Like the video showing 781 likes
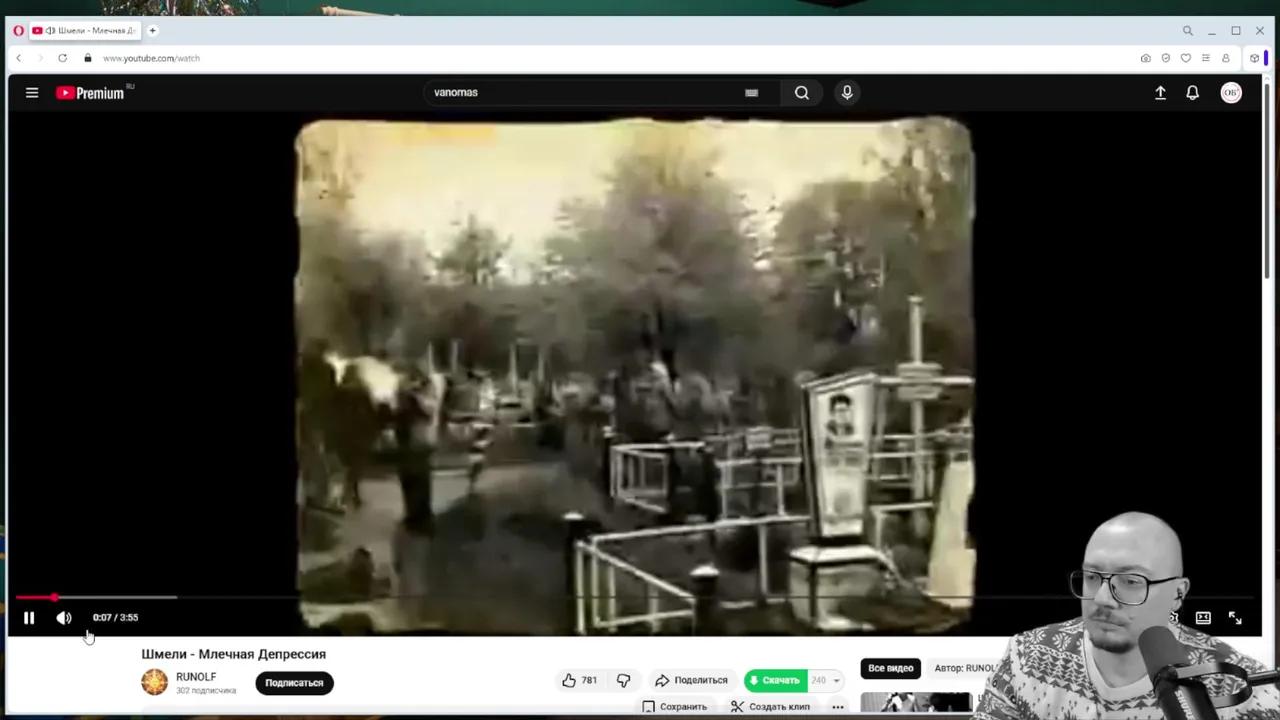The image size is (1280, 720). coord(579,681)
